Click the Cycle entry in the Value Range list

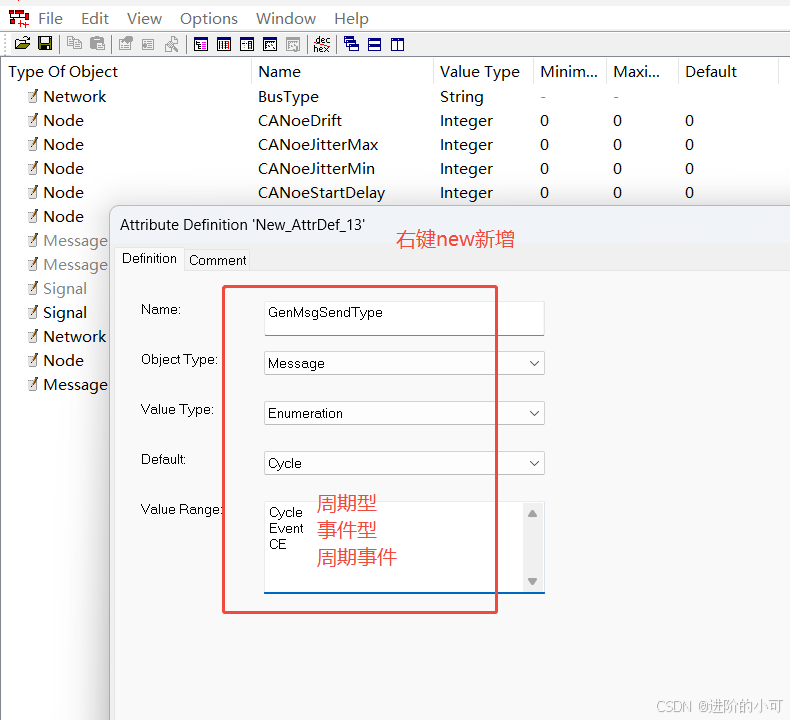286,512
